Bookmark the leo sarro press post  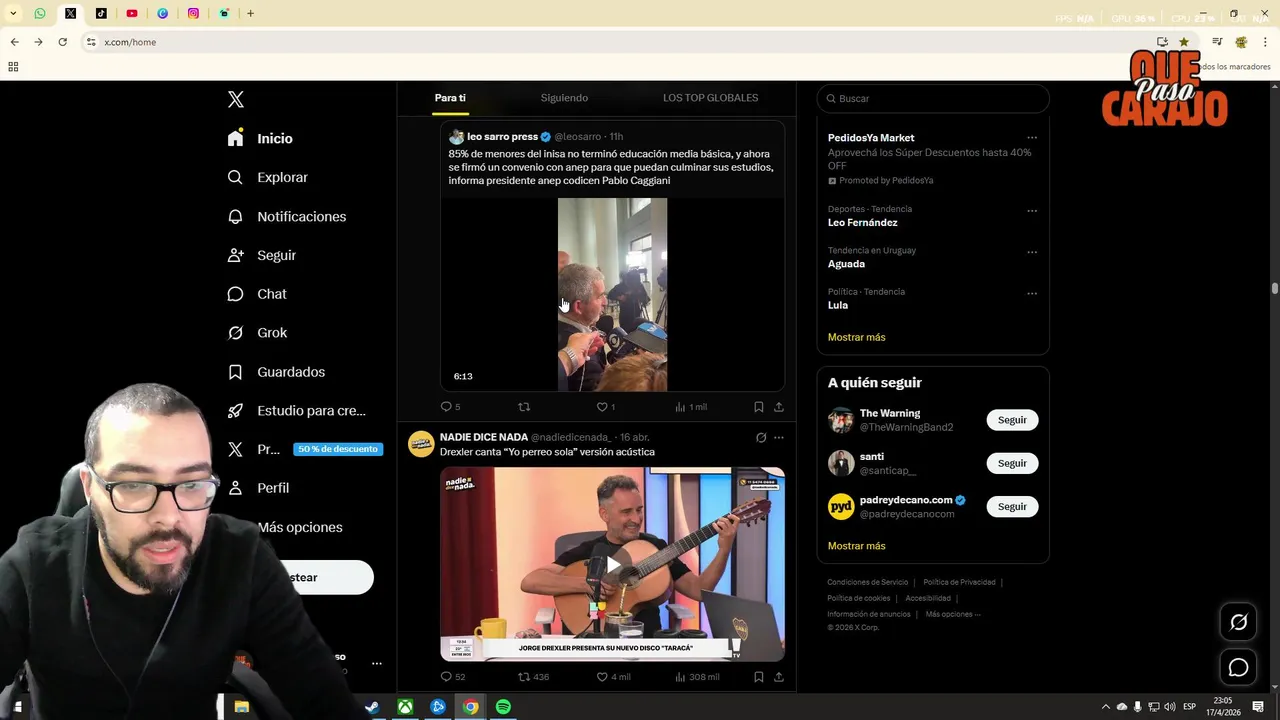(759, 407)
